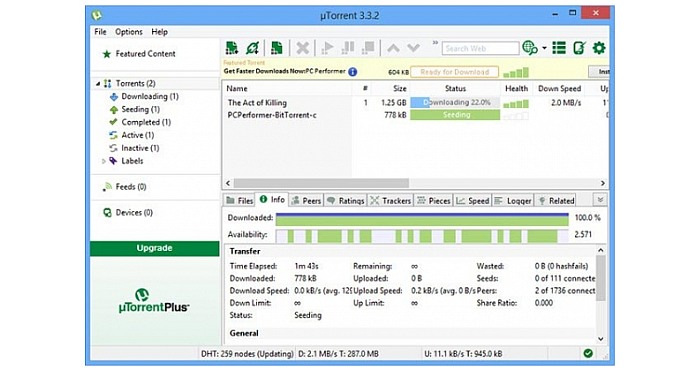Sort by Size column header
The height and width of the screenshot is (370, 700).
(x=400, y=89)
